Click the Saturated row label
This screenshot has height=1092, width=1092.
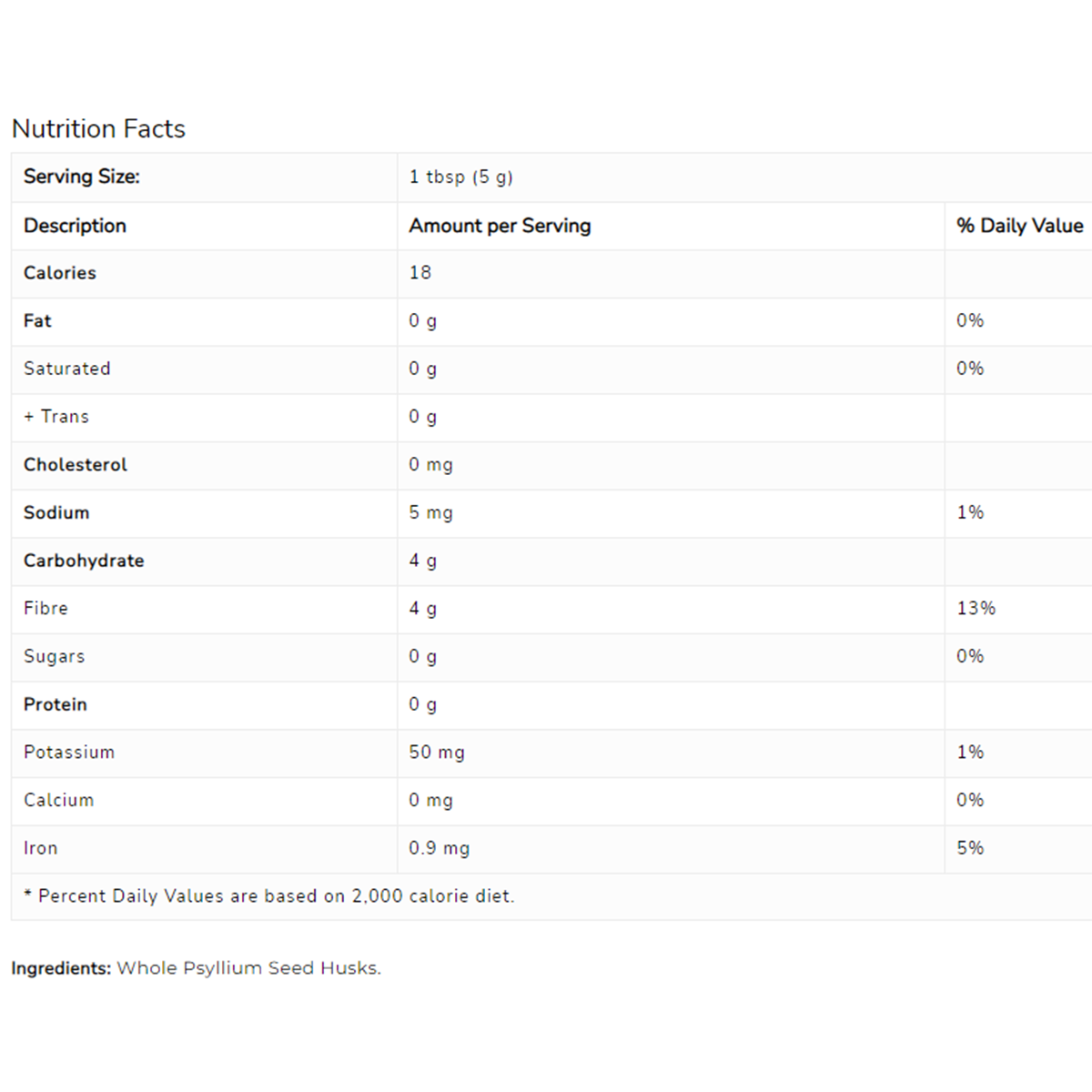[x=66, y=369]
